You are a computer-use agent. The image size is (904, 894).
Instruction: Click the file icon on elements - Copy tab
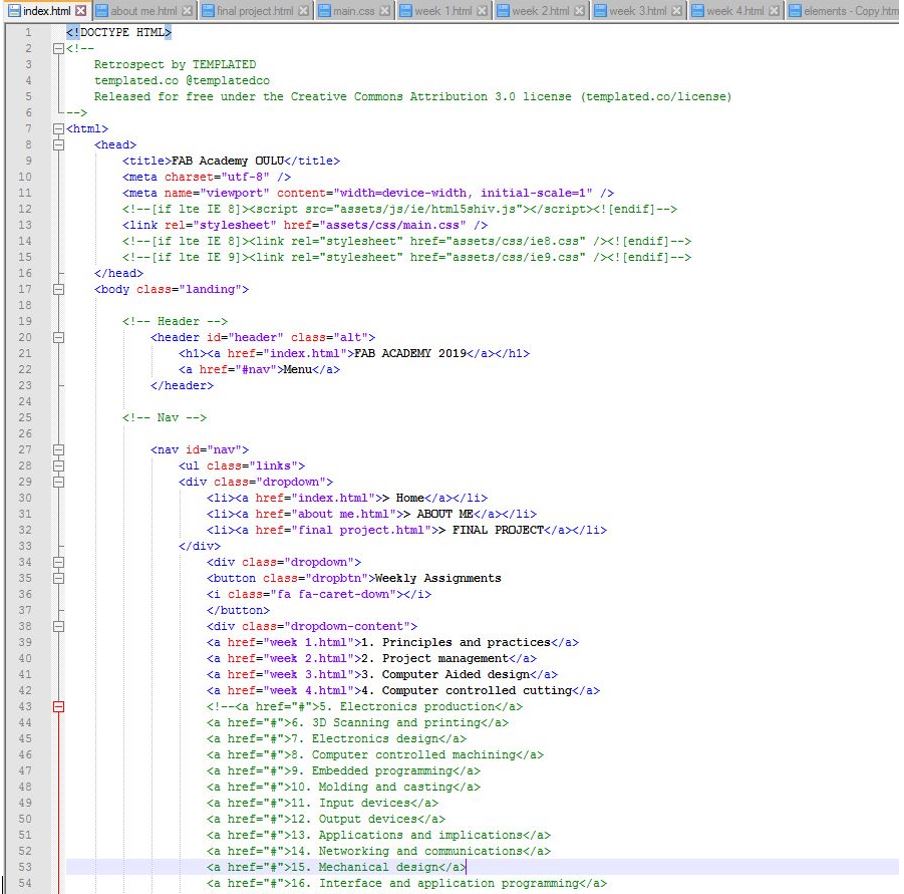click(x=795, y=10)
